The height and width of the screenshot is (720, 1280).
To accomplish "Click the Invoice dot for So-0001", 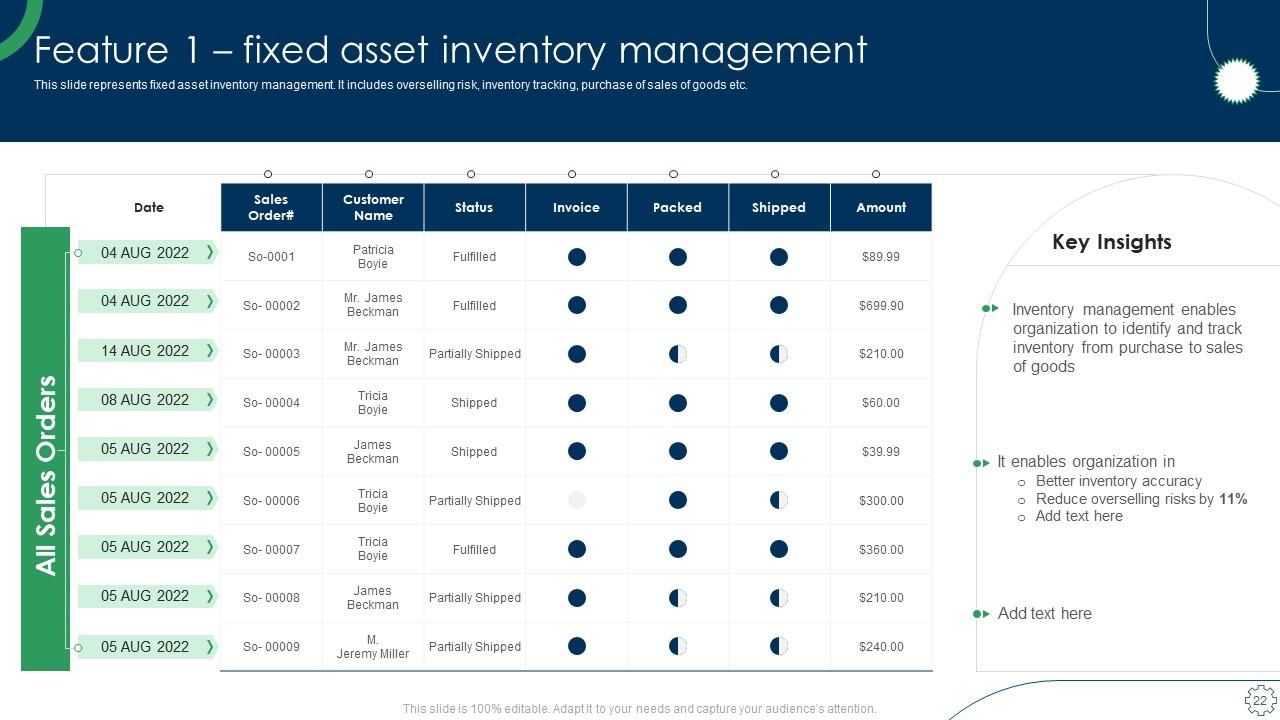I will (x=577, y=257).
